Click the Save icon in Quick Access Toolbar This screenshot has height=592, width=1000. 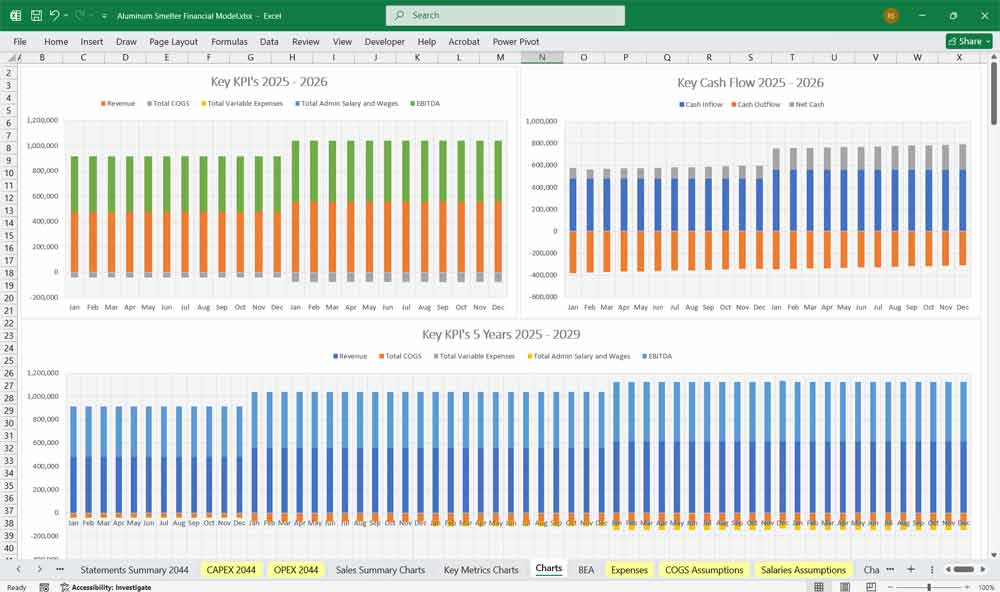coord(35,15)
